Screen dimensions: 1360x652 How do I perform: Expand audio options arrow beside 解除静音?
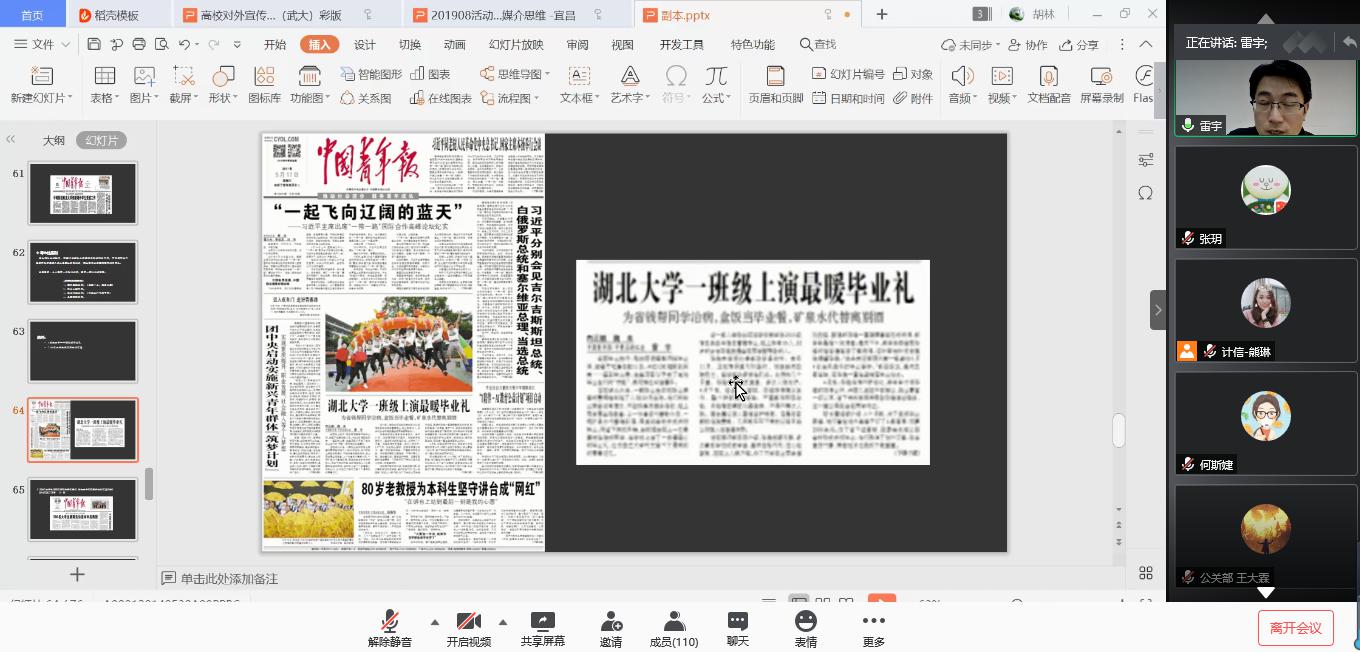[x=434, y=621]
